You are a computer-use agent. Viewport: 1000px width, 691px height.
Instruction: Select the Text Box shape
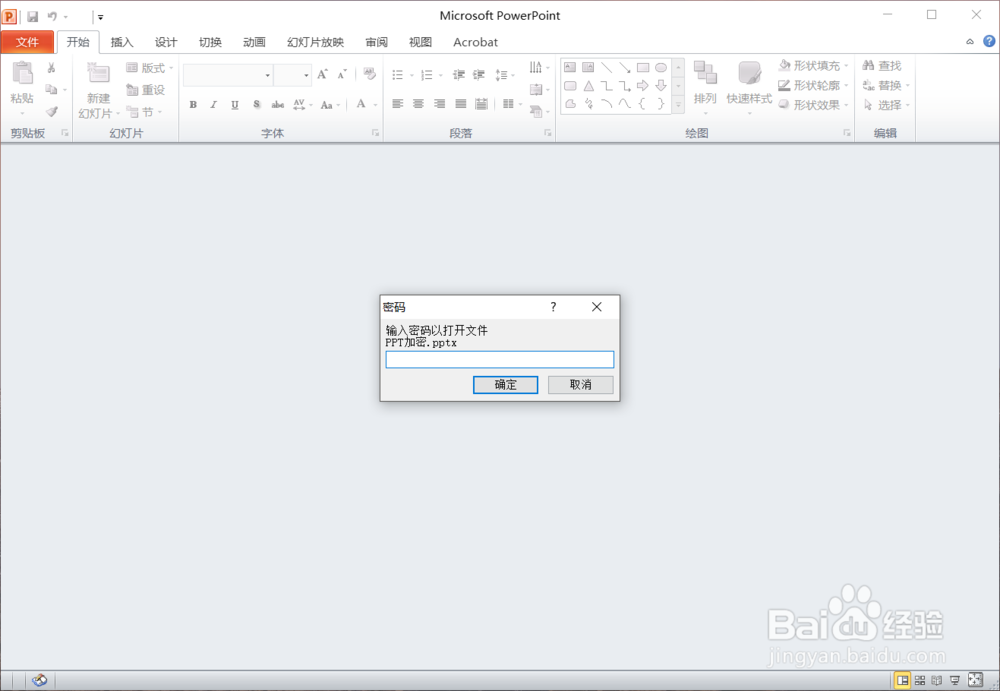(570, 68)
